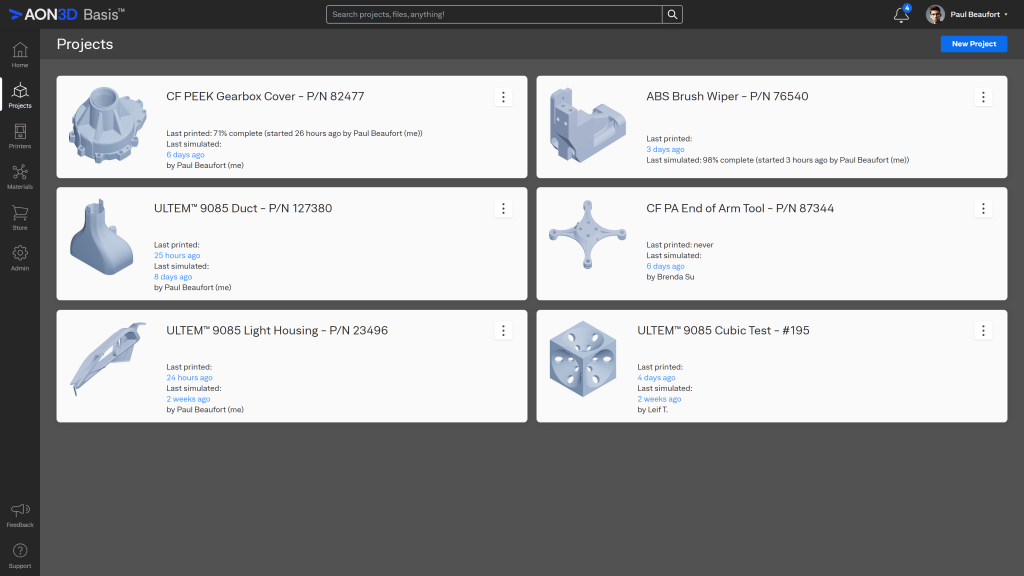The image size is (1024, 576).
Task: Click 'by Brenda Su' on End of Arm Tool
Action: [670, 277]
